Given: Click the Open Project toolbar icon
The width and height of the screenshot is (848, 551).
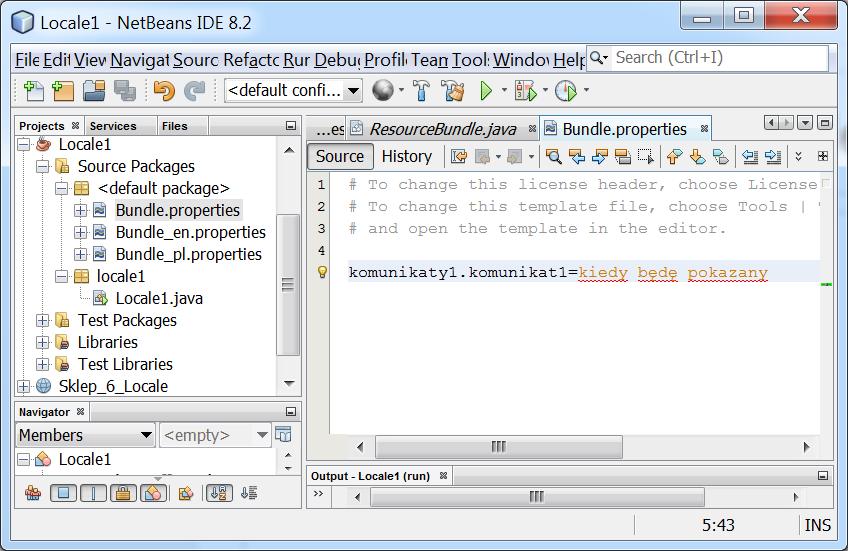Looking at the screenshot, I should [94, 91].
